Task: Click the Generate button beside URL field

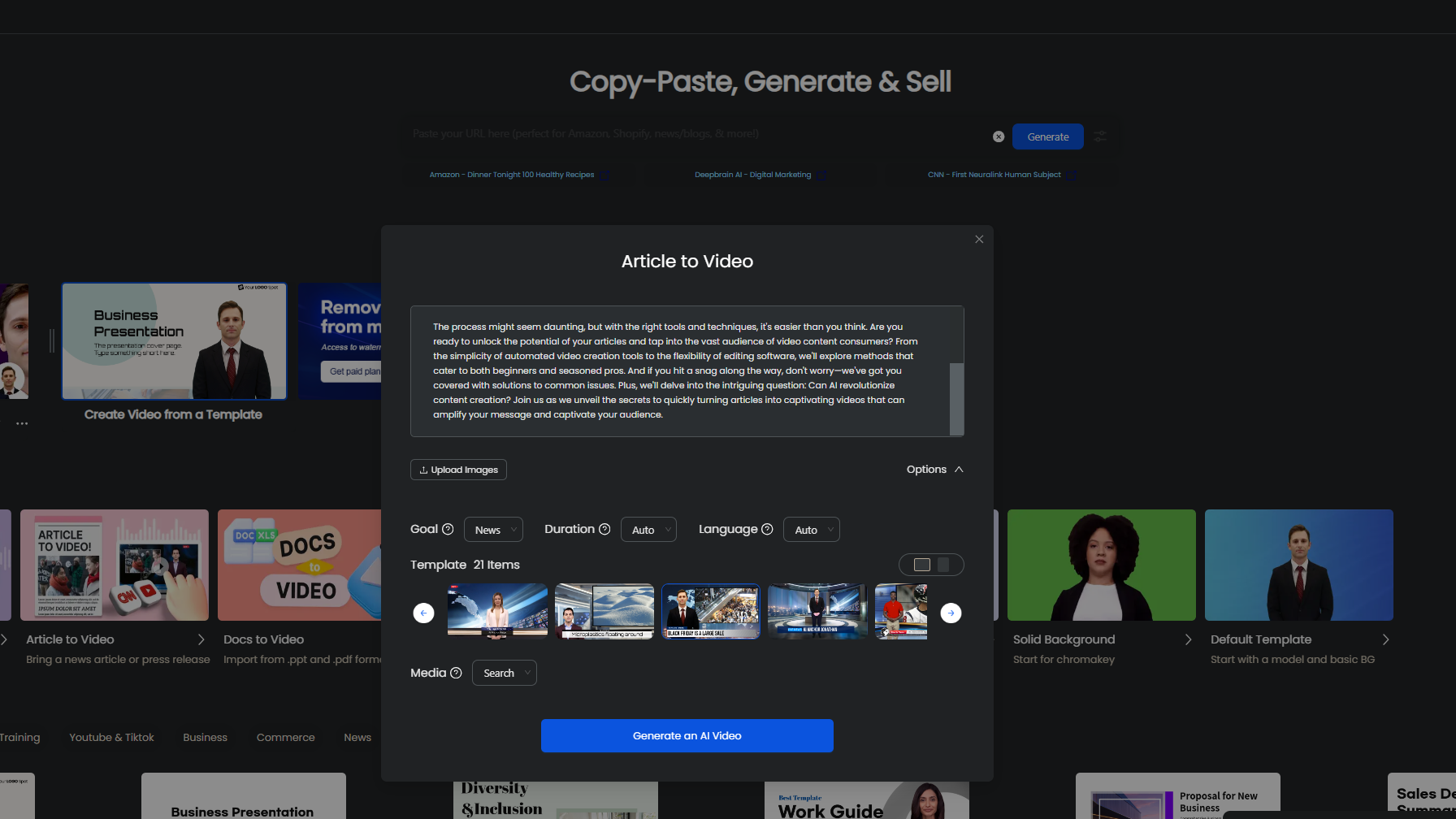Action: (x=1048, y=136)
